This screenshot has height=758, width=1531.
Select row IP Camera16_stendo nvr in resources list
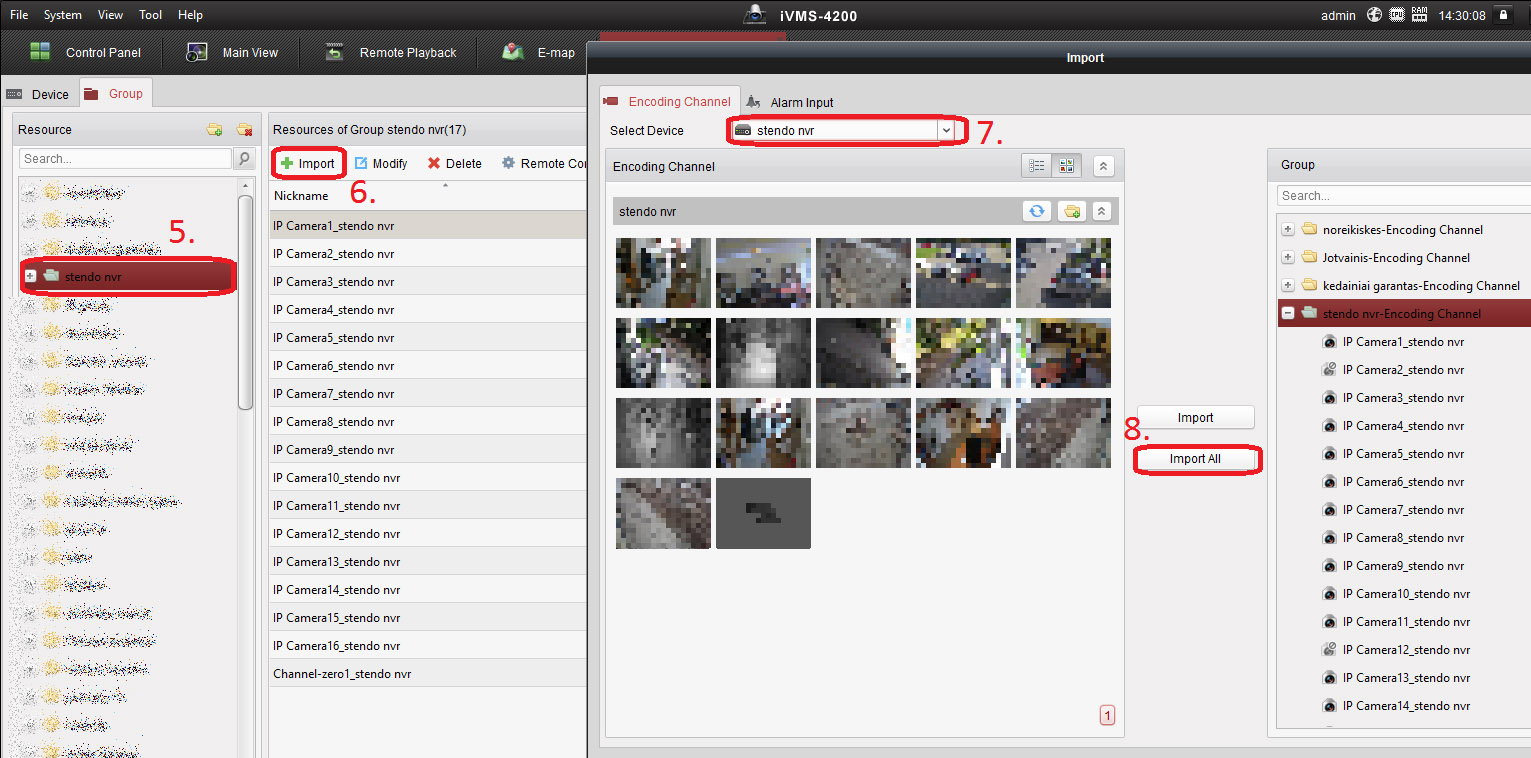(428, 645)
